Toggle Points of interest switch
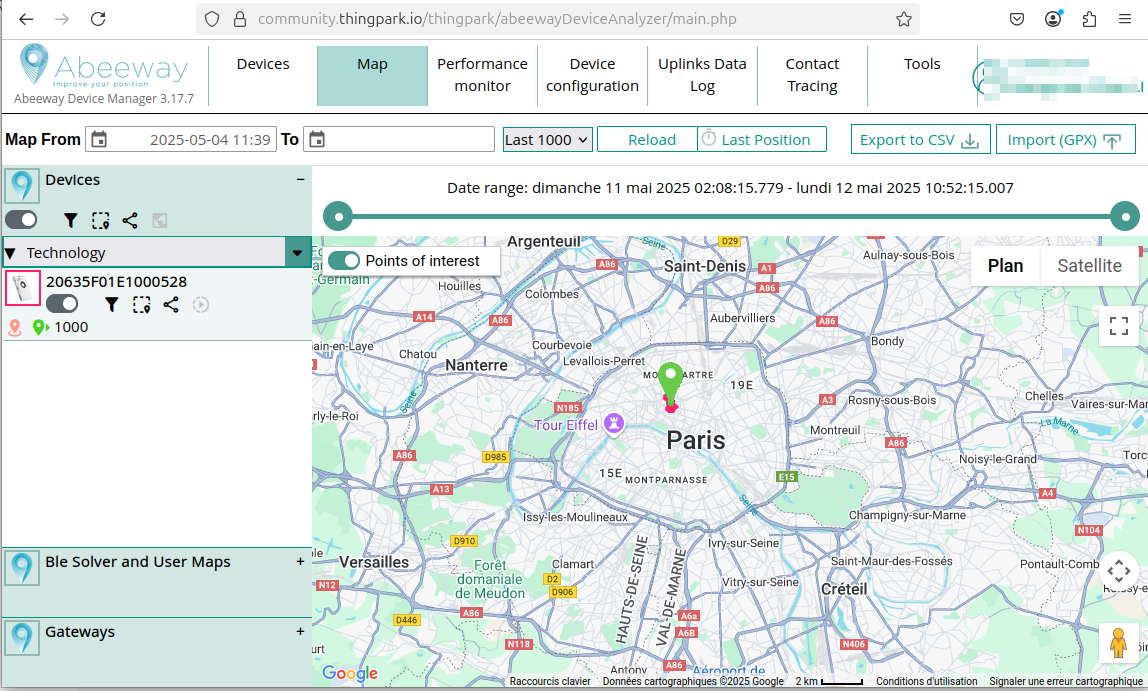1148x691 pixels. (344, 261)
